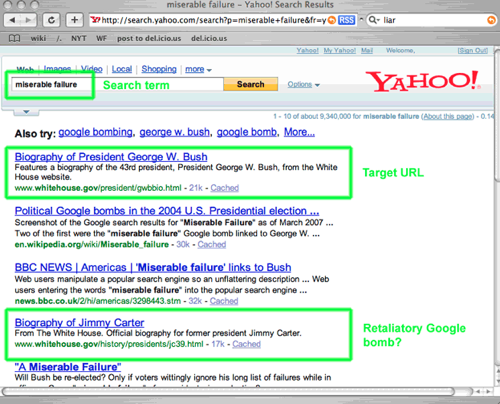Screen dimensions: 500x404
Task: Try the george w. bush suggestion
Action: coord(174,132)
